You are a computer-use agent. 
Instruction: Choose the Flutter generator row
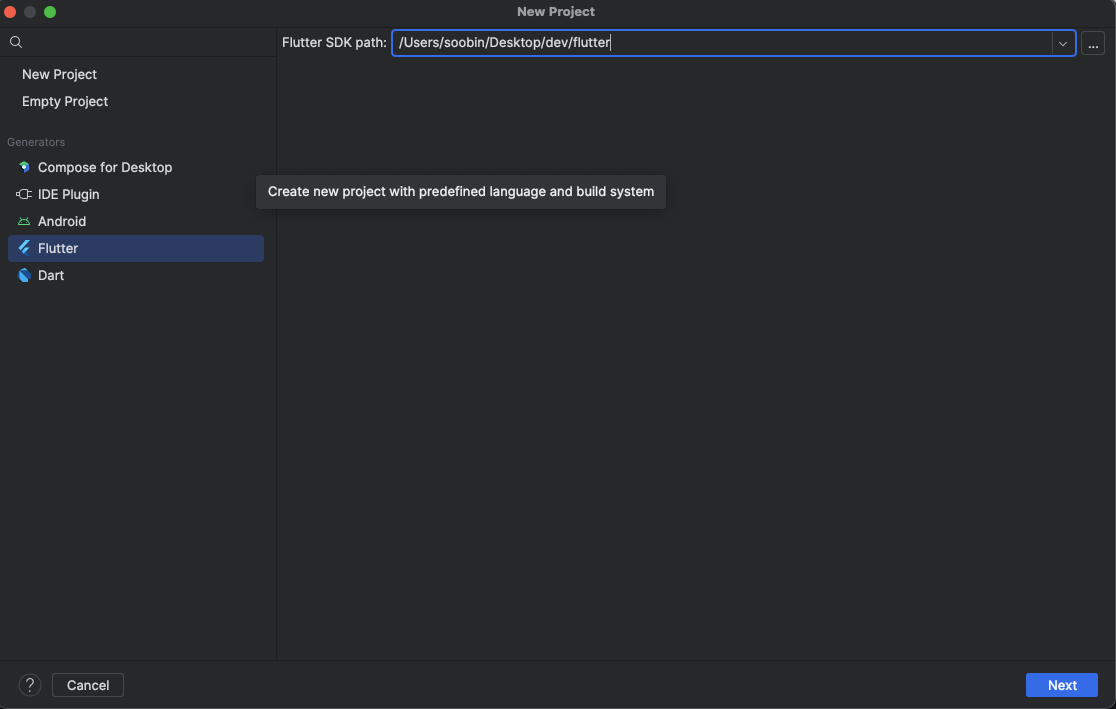pyautogui.click(x=136, y=248)
